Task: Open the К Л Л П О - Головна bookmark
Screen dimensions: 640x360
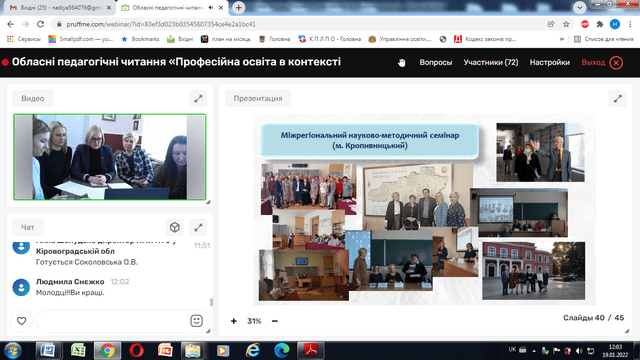Action: pyautogui.click(x=329, y=39)
